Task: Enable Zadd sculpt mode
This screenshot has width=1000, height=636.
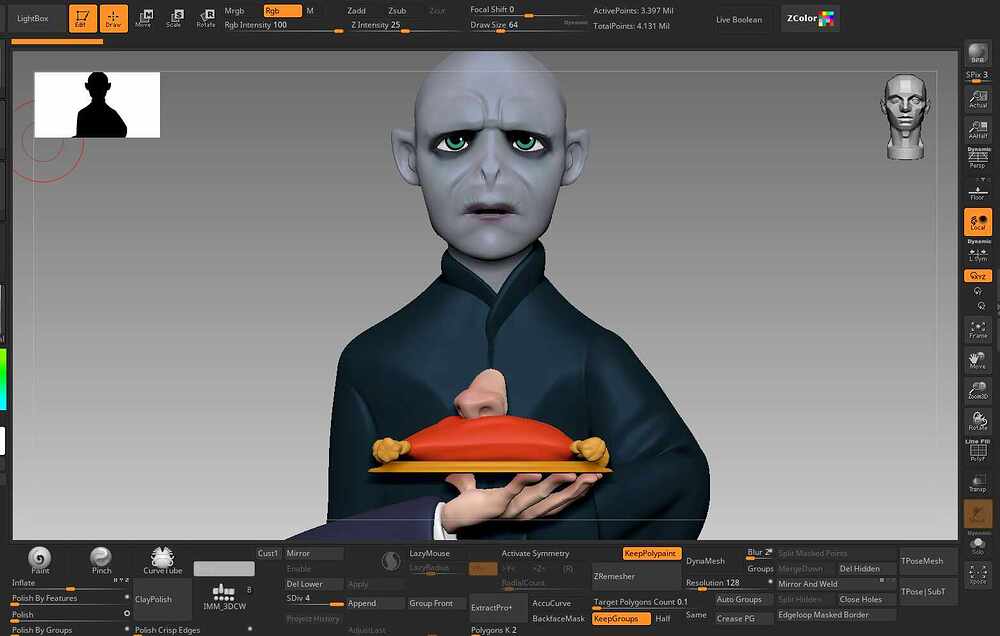Action: point(357,11)
